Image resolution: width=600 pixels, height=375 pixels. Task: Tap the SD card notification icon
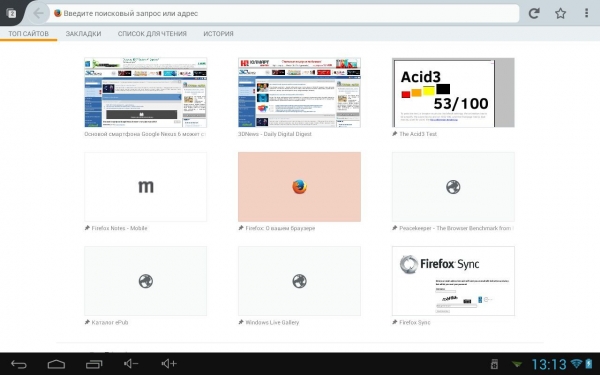pos(494,364)
